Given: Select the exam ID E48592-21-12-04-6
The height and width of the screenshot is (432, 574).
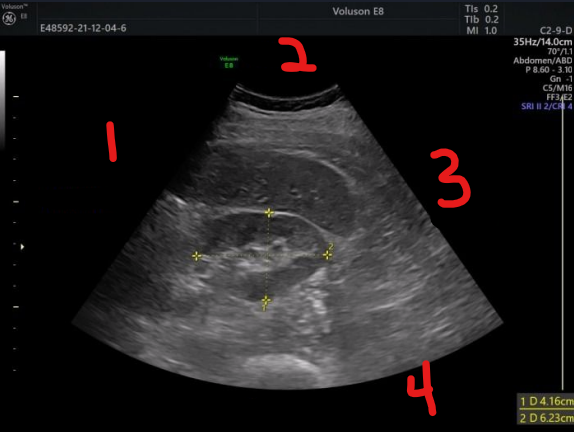Looking at the screenshot, I should 83,28.
